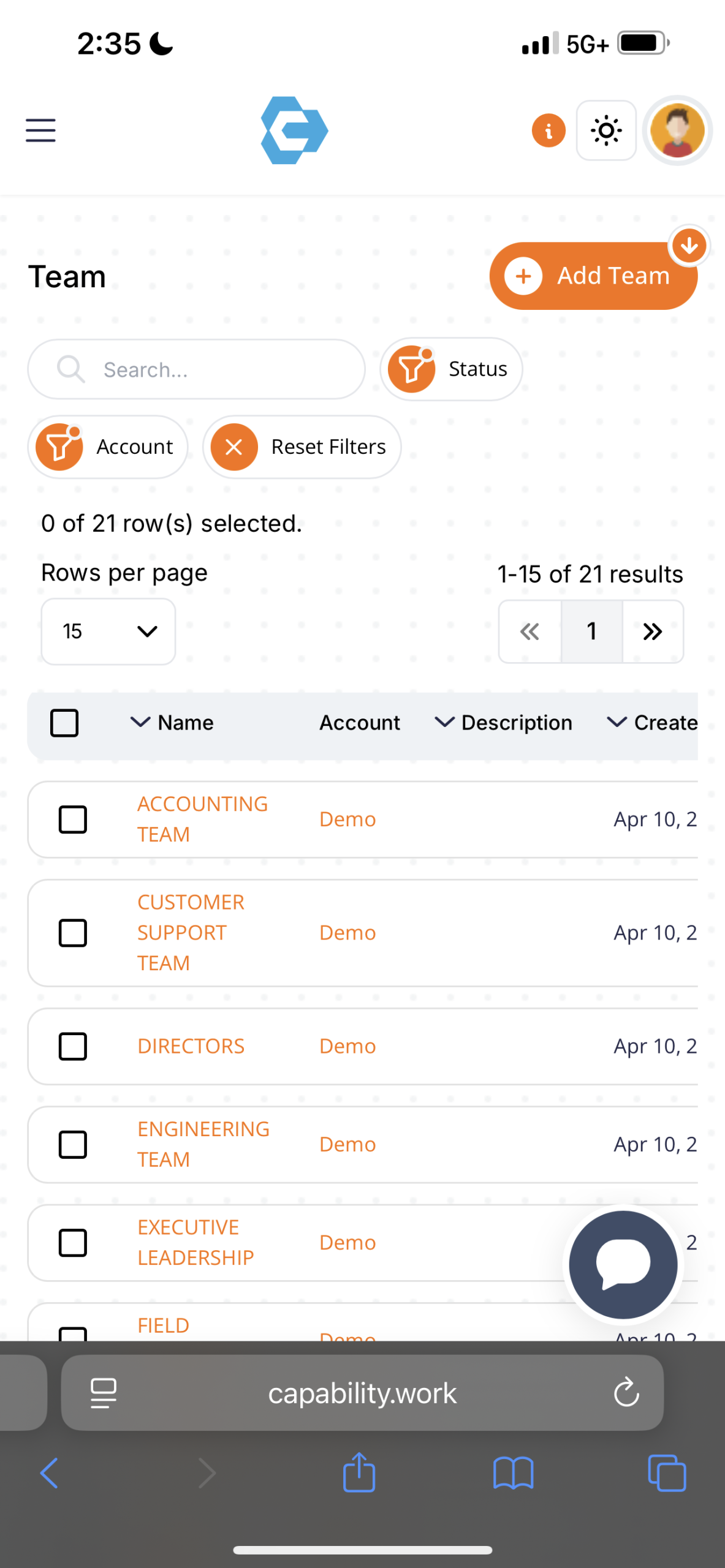Open the user profile avatar

click(677, 130)
